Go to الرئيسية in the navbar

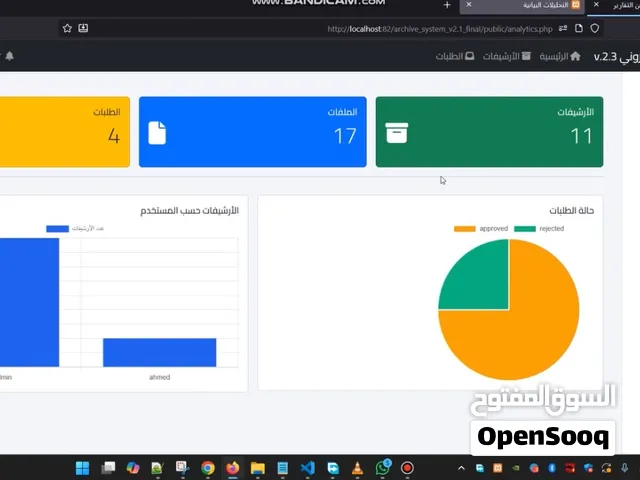coord(560,56)
